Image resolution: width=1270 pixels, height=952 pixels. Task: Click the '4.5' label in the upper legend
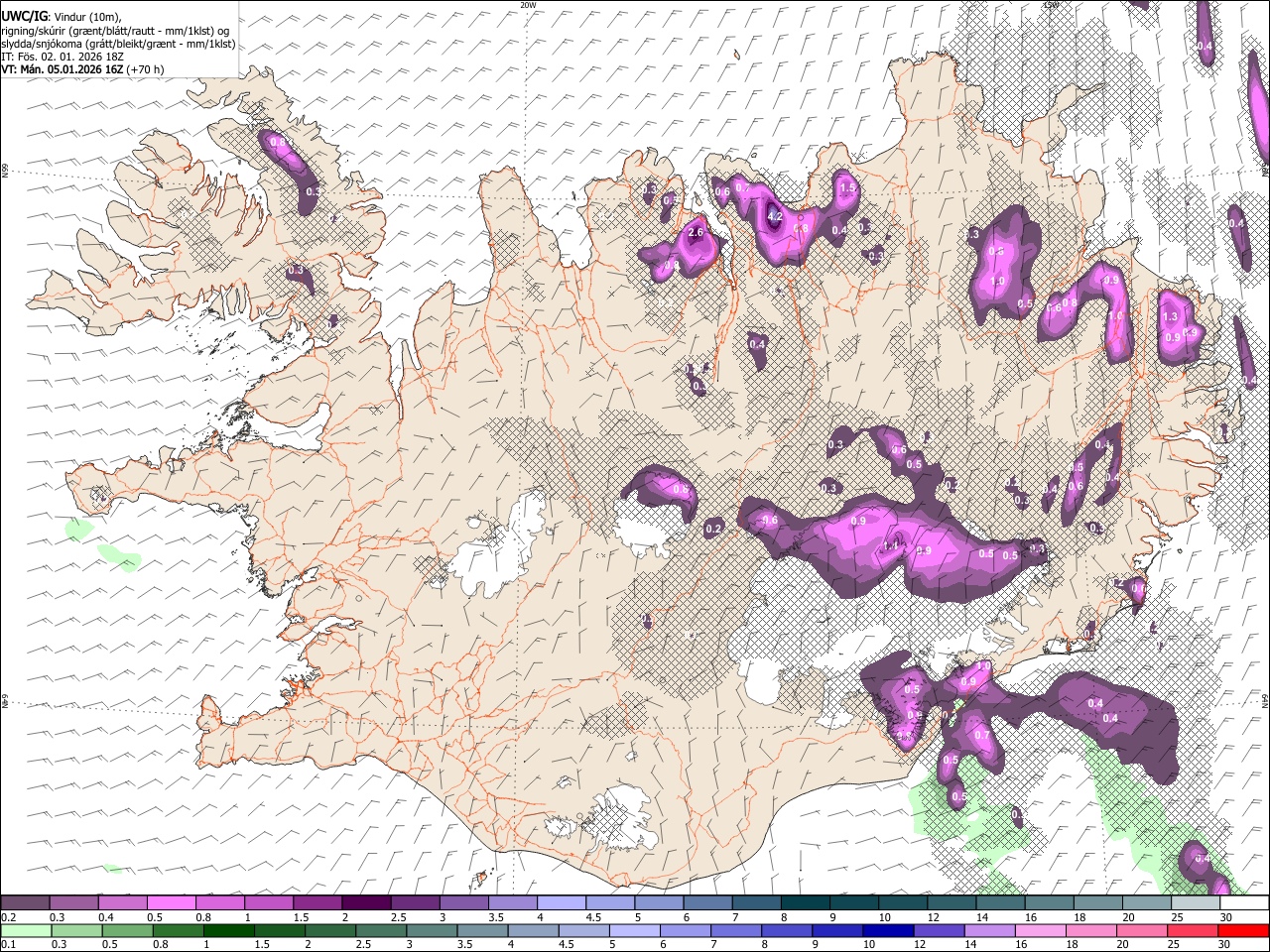(593, 917)
